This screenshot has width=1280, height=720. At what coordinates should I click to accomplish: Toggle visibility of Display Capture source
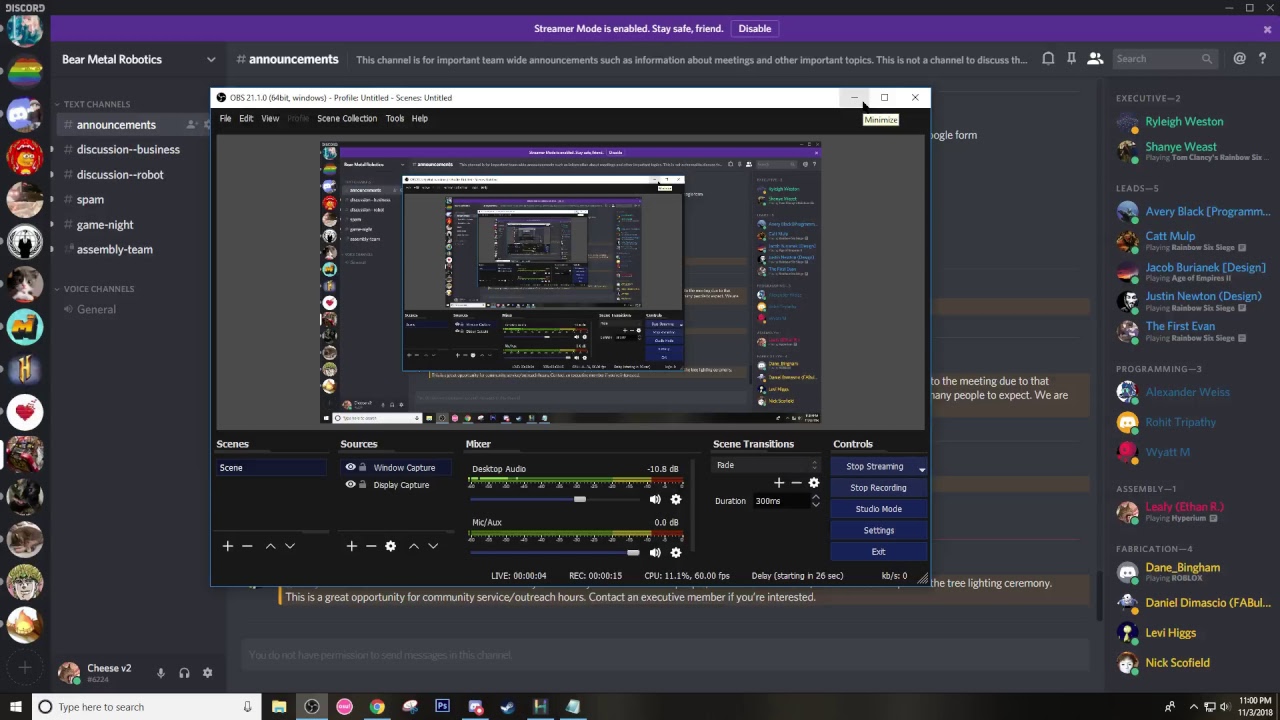[x=350, y=485]
